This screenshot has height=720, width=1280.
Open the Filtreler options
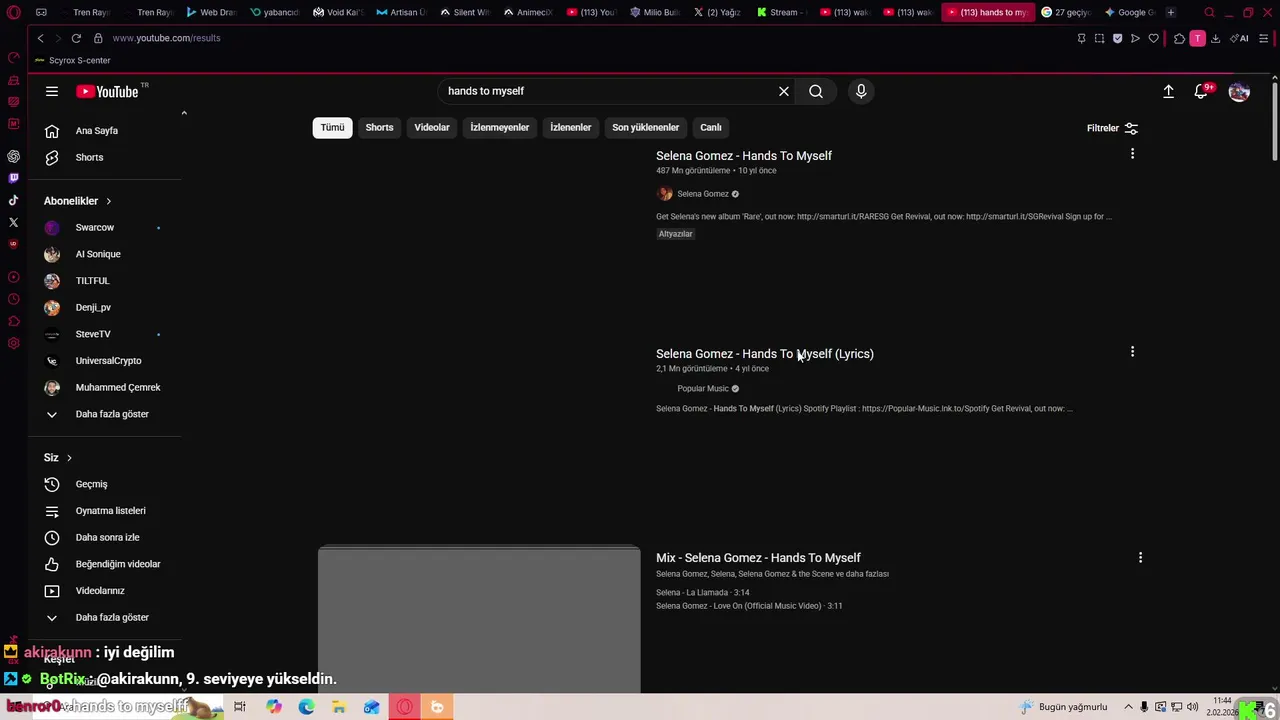[1112, 128]
